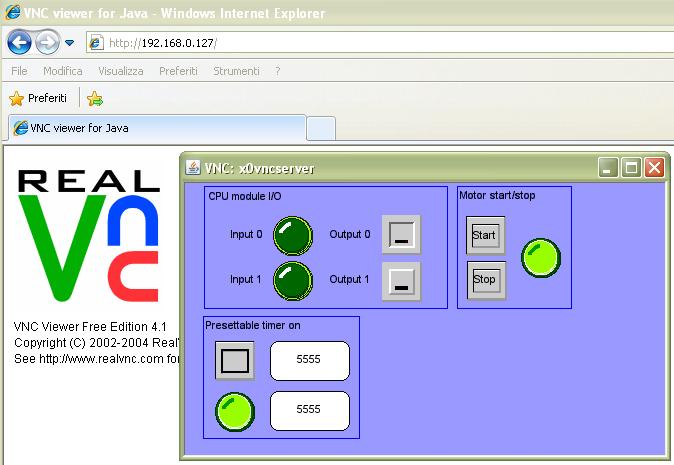674x465 pixels.
Task: Click the Output 0 label
Action: (350, 234)
